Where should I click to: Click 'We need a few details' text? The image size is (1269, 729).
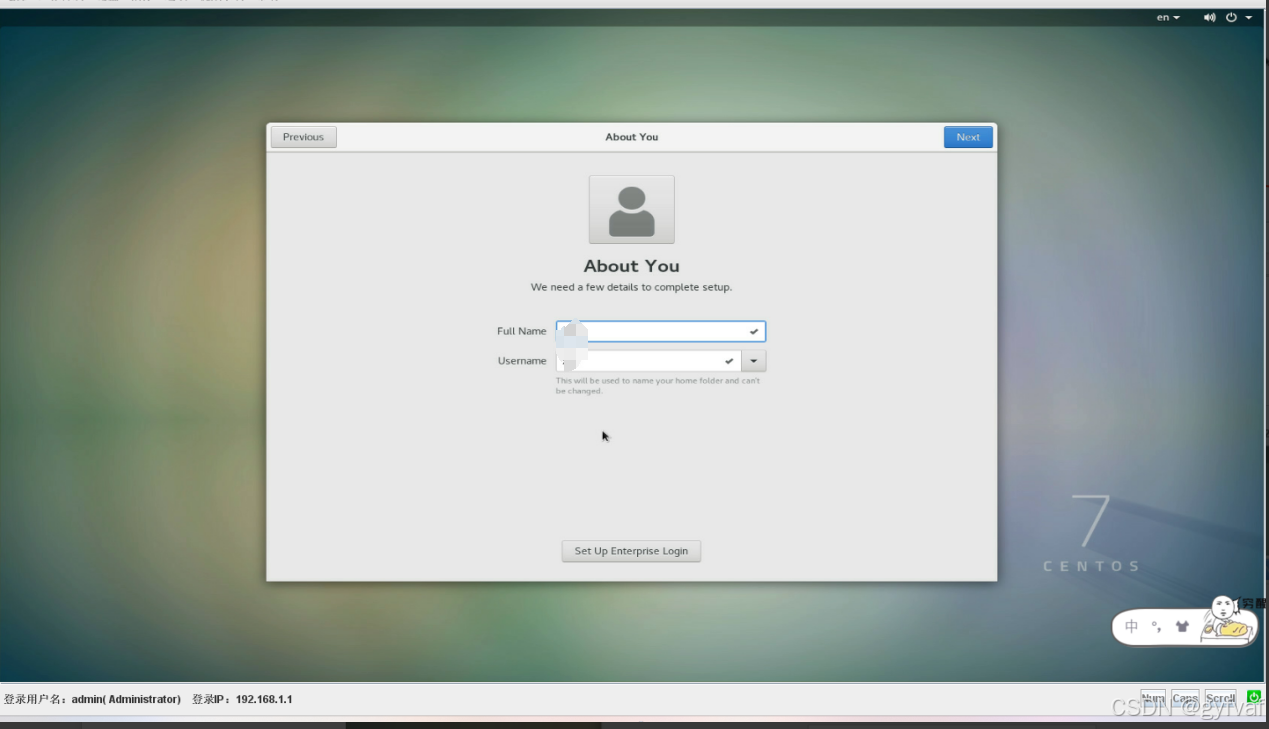(631, 287)
